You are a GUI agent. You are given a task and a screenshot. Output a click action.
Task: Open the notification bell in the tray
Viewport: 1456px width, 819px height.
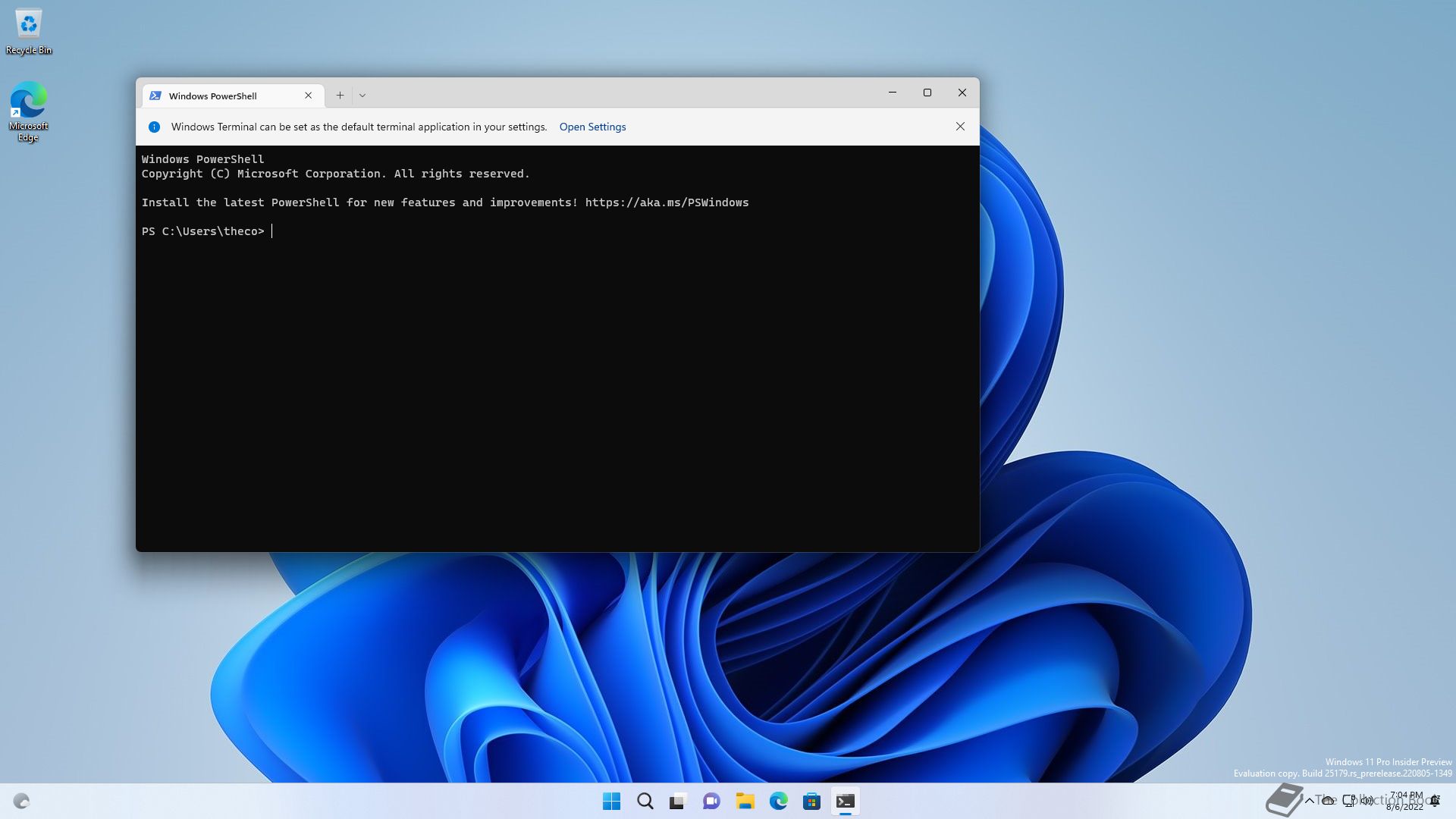pos(1435,801)
